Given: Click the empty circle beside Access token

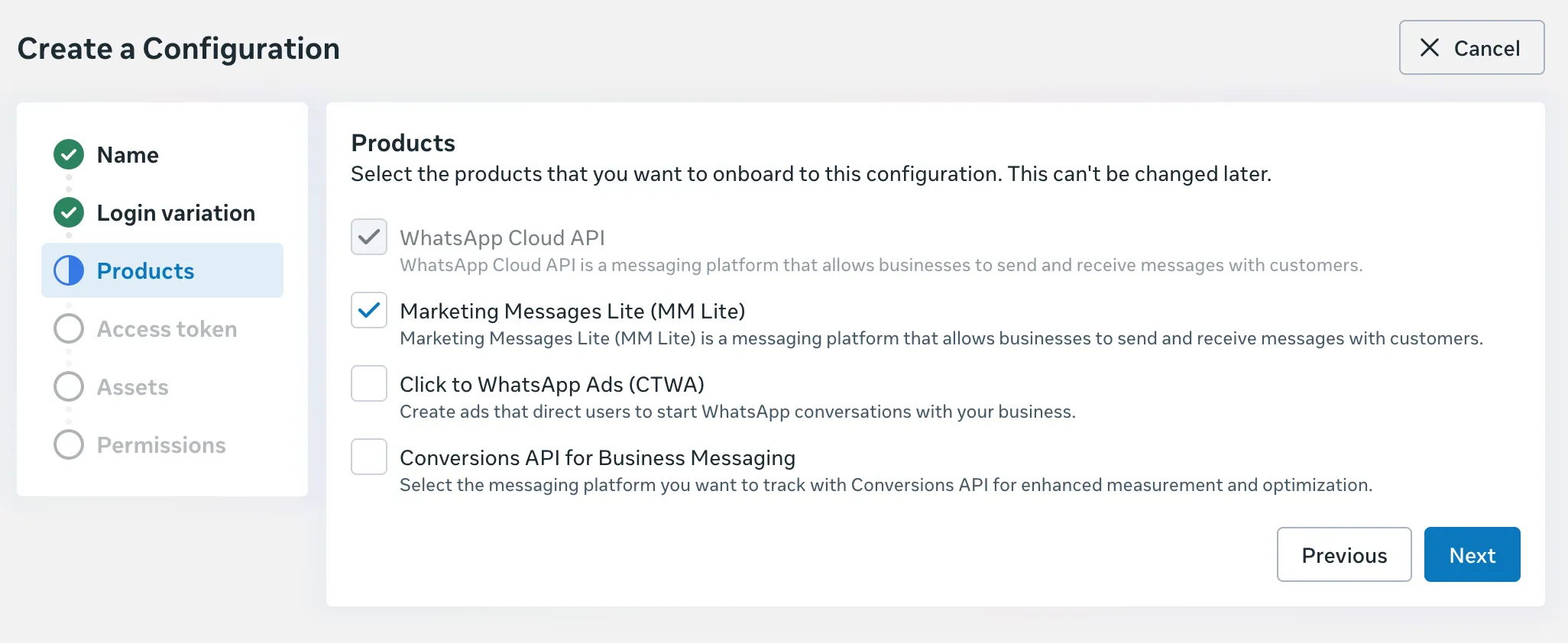Looking at the screenshot, I should 69,329.
